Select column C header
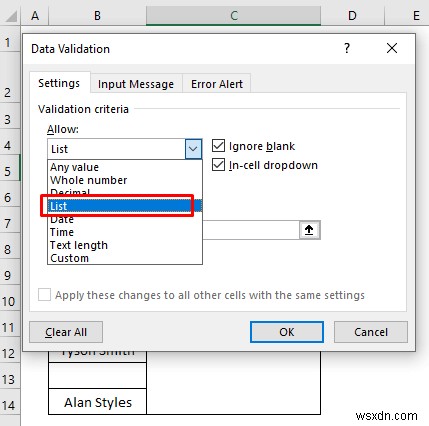 point(233,16)
